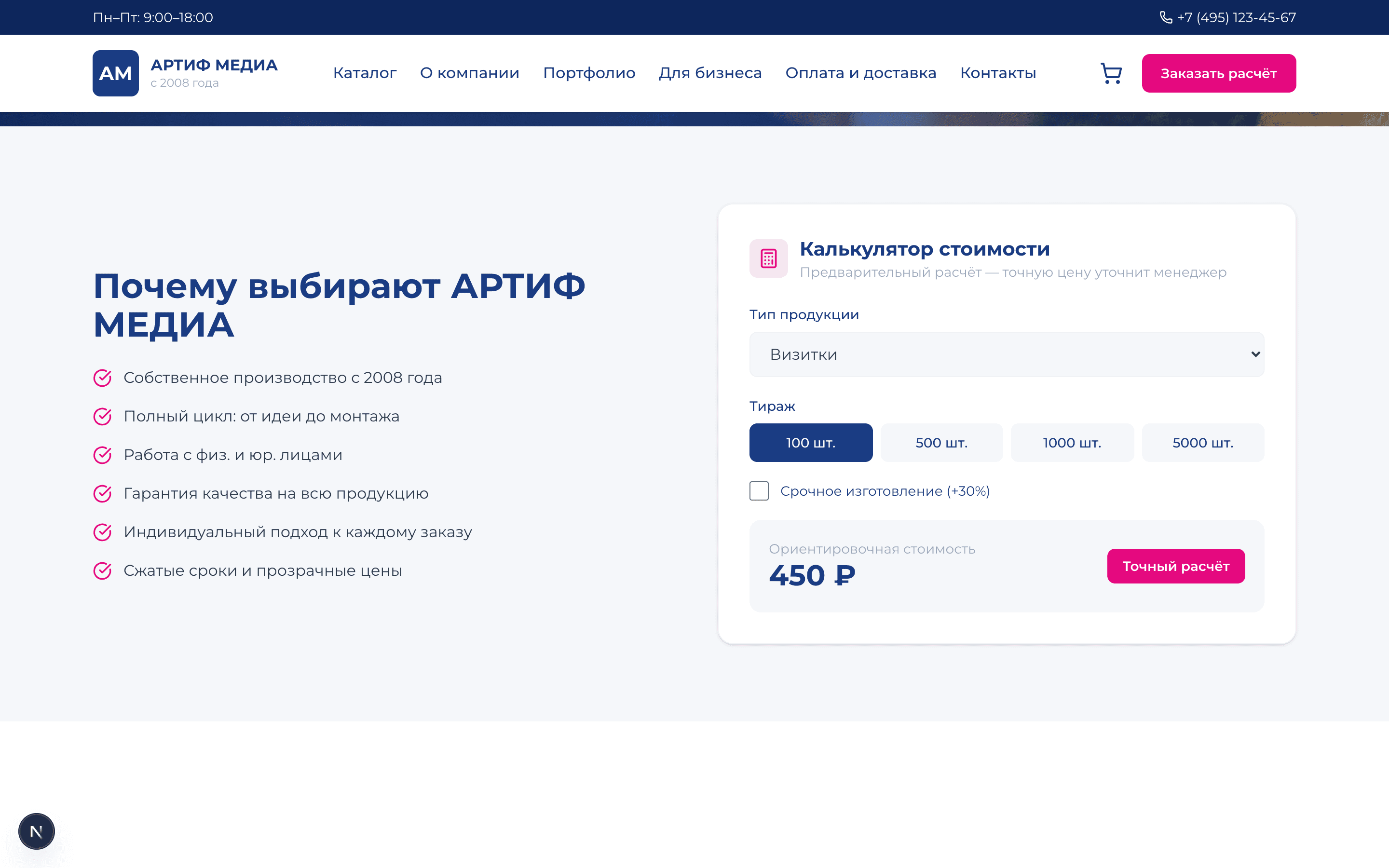Click checkmark icon beside 'Полный цикл'
This screenshot has width=1389, height=868.
[102, 416]
